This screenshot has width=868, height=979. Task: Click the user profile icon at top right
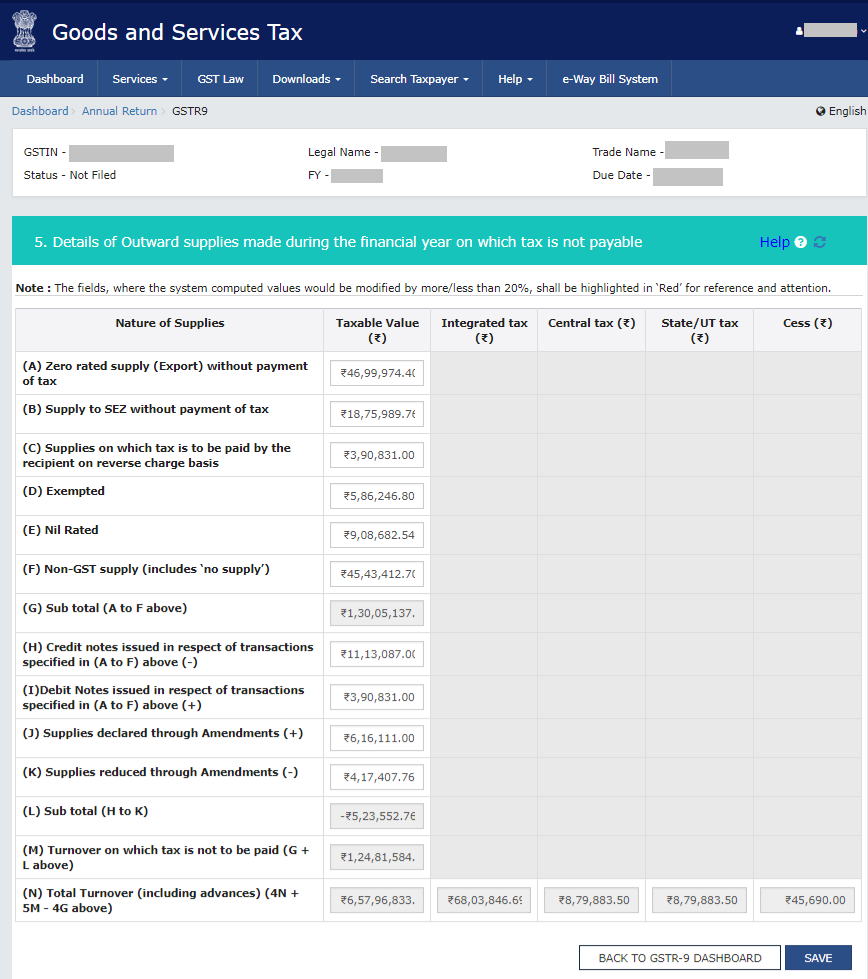pos(799,31)
